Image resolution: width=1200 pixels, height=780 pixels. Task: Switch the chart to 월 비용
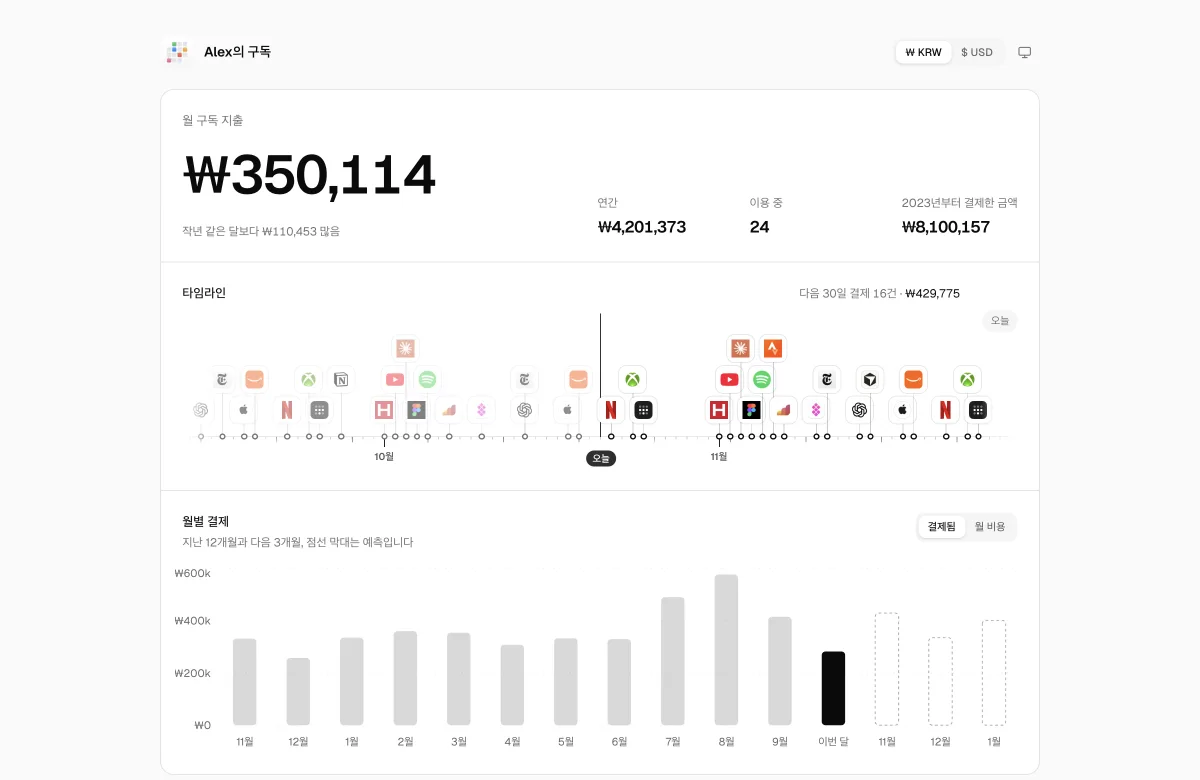(x=990, y=526)
